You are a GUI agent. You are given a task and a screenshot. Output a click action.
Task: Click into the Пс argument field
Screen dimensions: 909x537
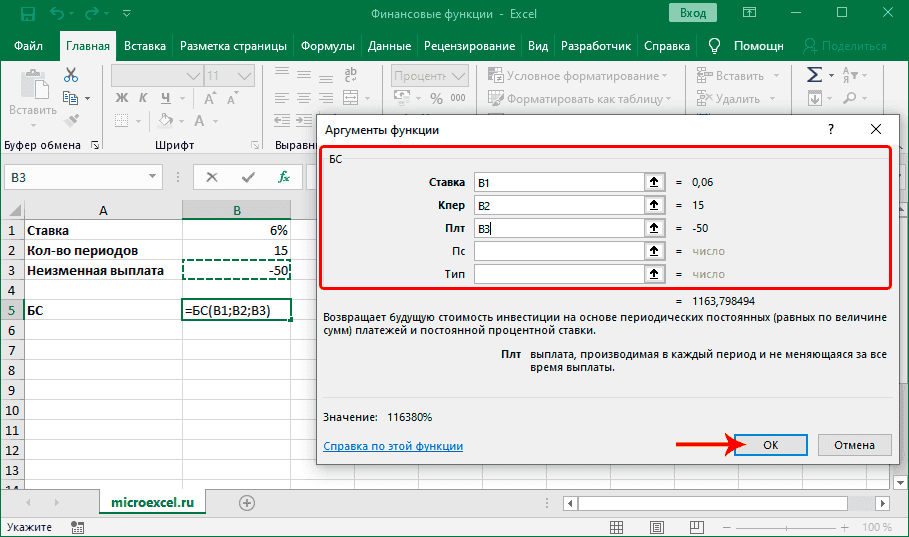[x=557, y=251]
